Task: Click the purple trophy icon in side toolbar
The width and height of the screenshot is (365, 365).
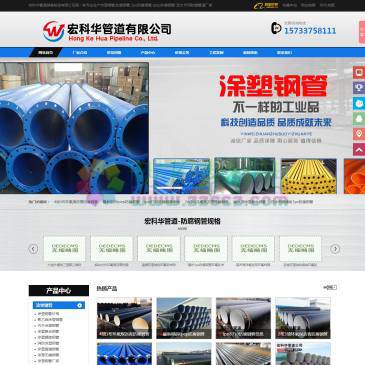Action: tap(359, 88)
